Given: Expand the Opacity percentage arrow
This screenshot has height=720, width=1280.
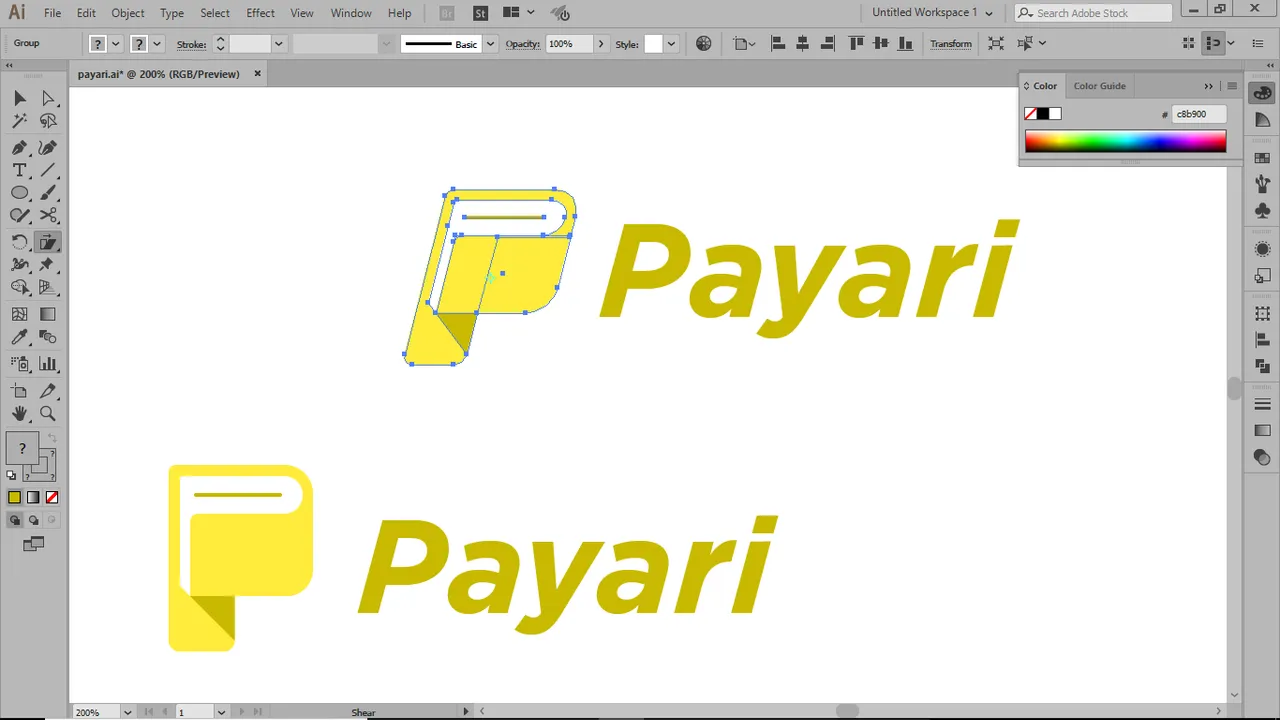Looking at the screenshot, I should point(600,44).
